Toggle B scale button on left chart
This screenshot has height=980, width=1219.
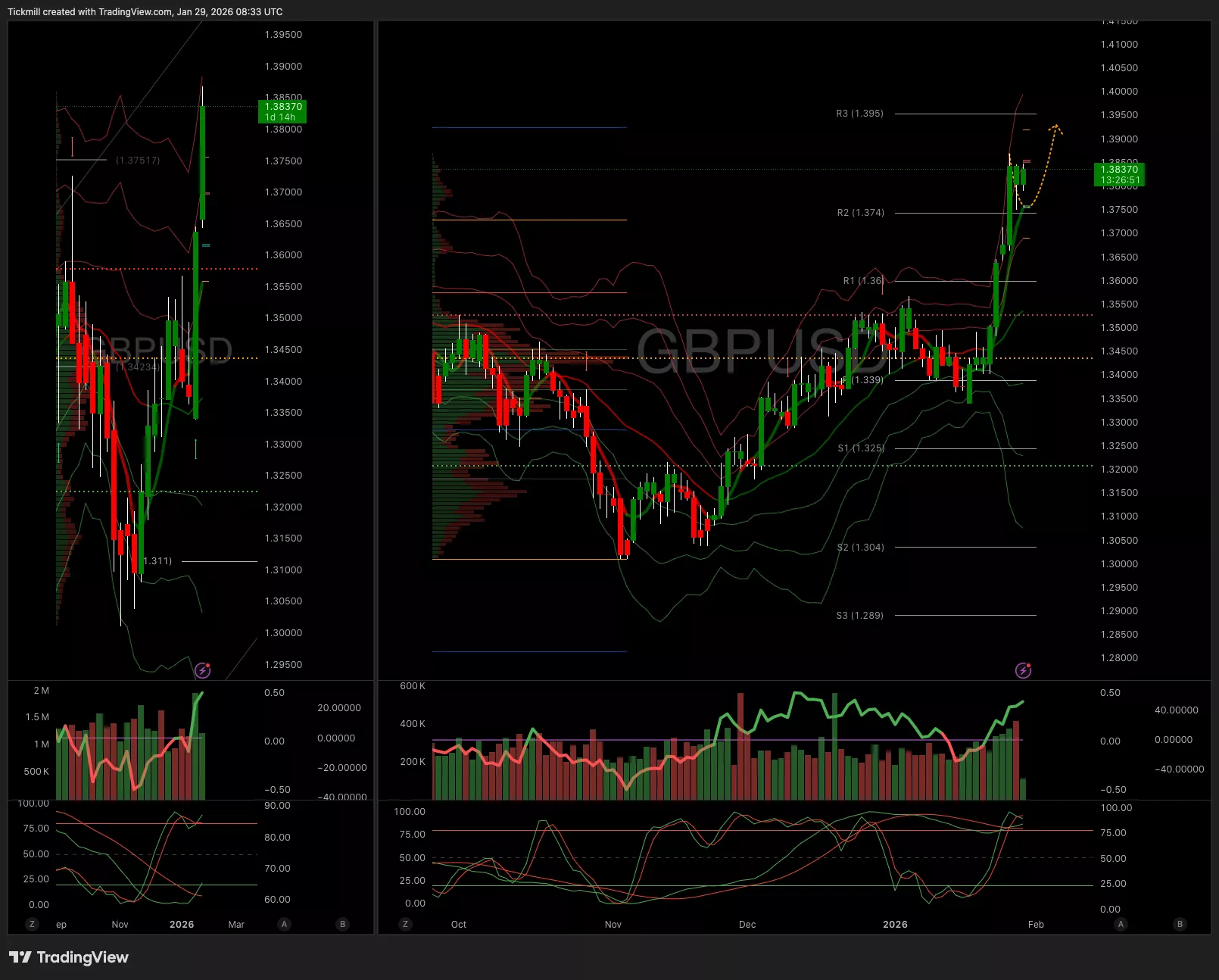pyautogui.click(x=343, y=924)
